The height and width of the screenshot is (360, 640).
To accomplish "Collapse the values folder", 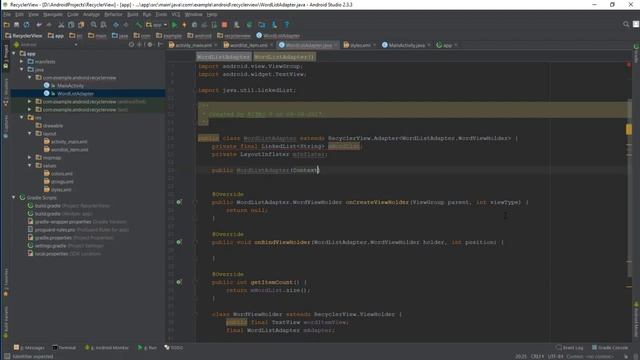I will [x=30, y=166].
